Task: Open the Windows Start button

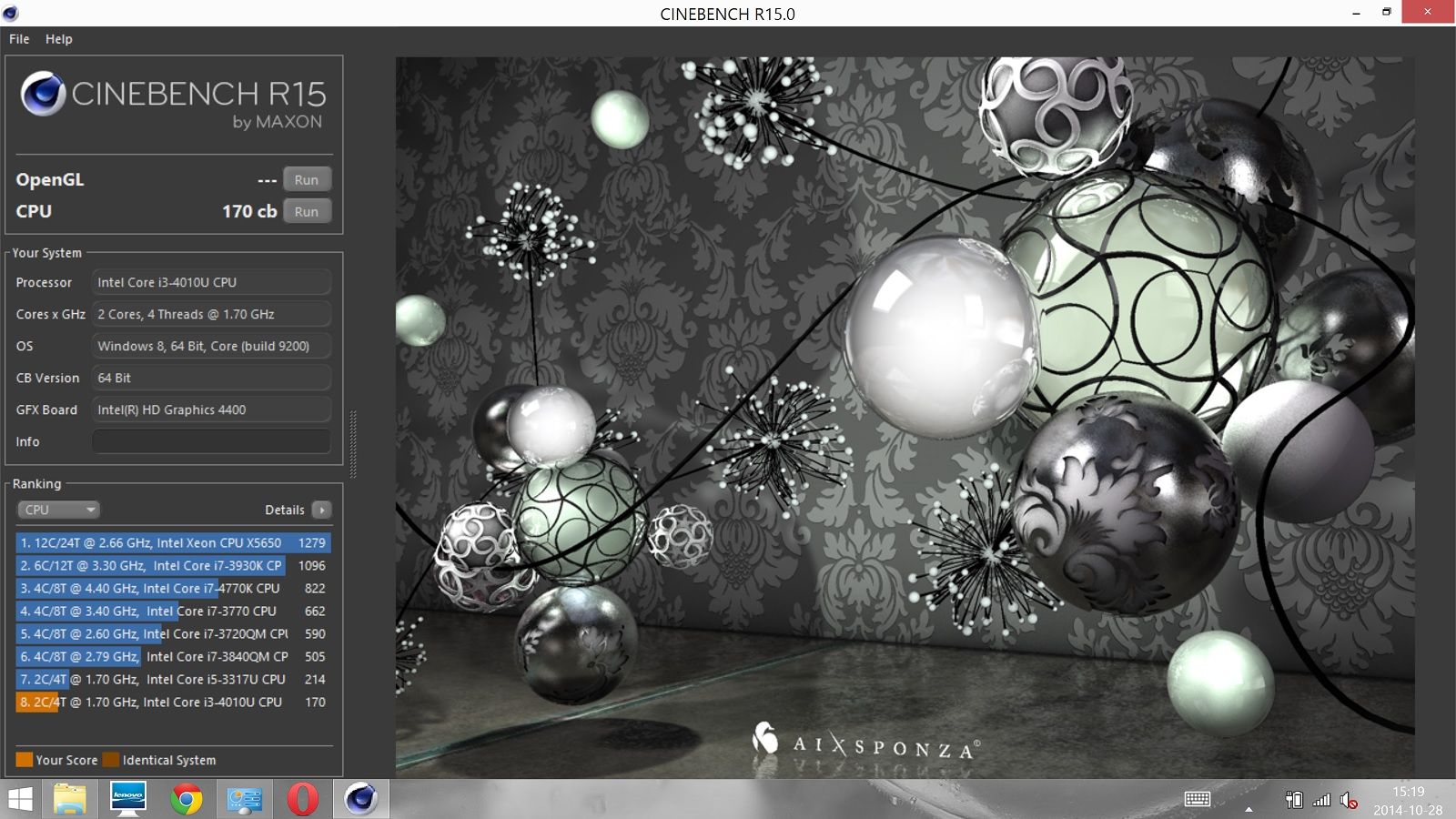Action: (x=20, y=799)
